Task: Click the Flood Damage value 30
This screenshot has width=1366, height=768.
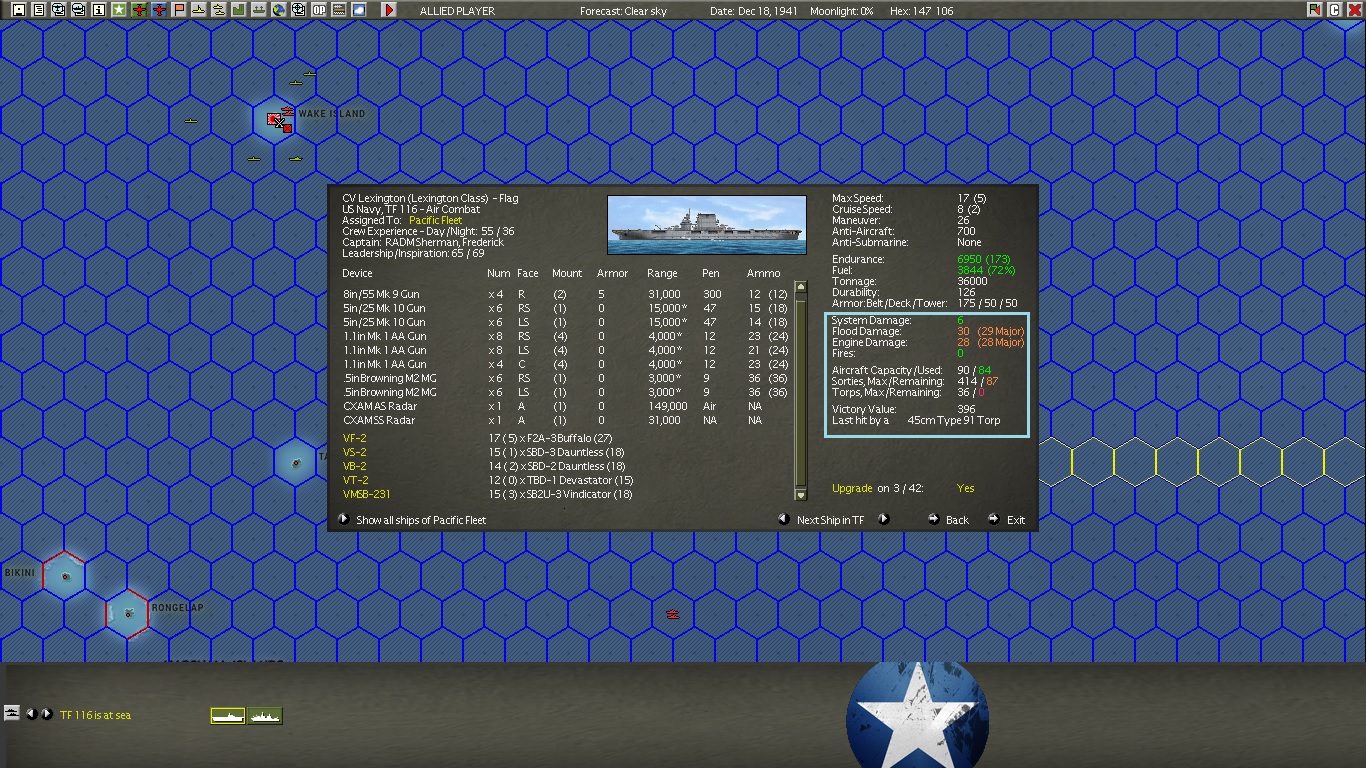Action: [x=963, y=331]
